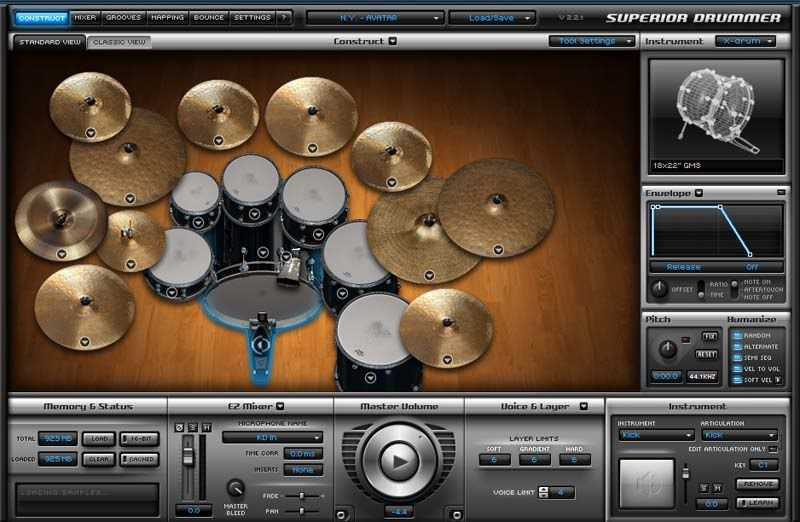Toggle the phase invert icon in EZ Mixer
This screenshot has width=800, height=522.
point(179,428)
